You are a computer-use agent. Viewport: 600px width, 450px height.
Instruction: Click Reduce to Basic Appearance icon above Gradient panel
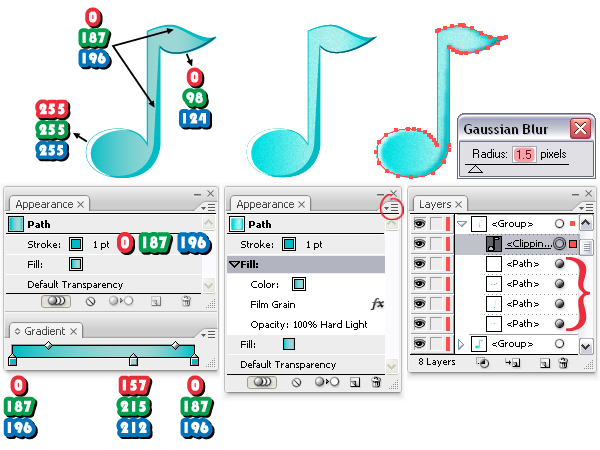pos(121,301)
